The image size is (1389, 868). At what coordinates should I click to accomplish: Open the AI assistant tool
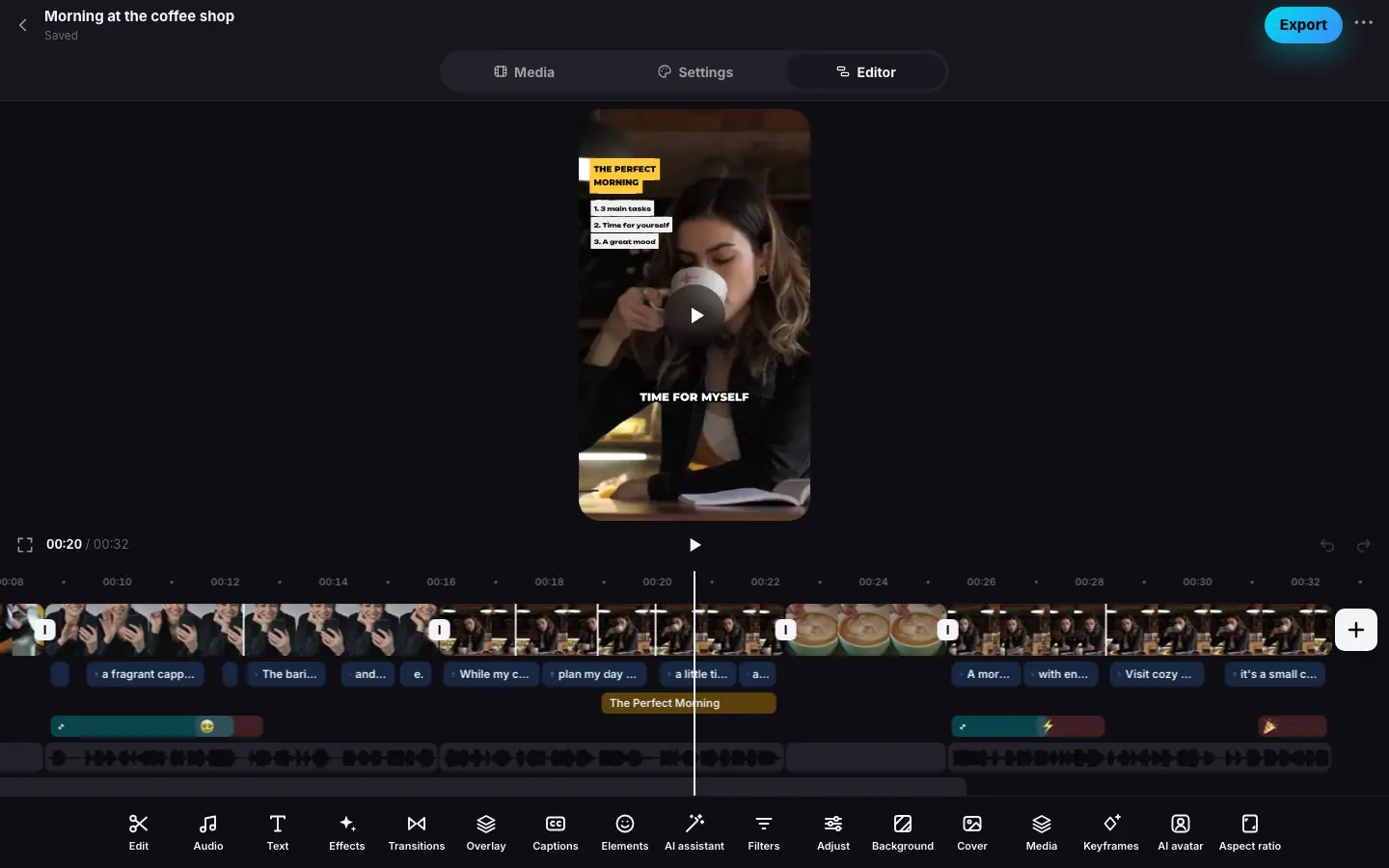tap(694, 832)
